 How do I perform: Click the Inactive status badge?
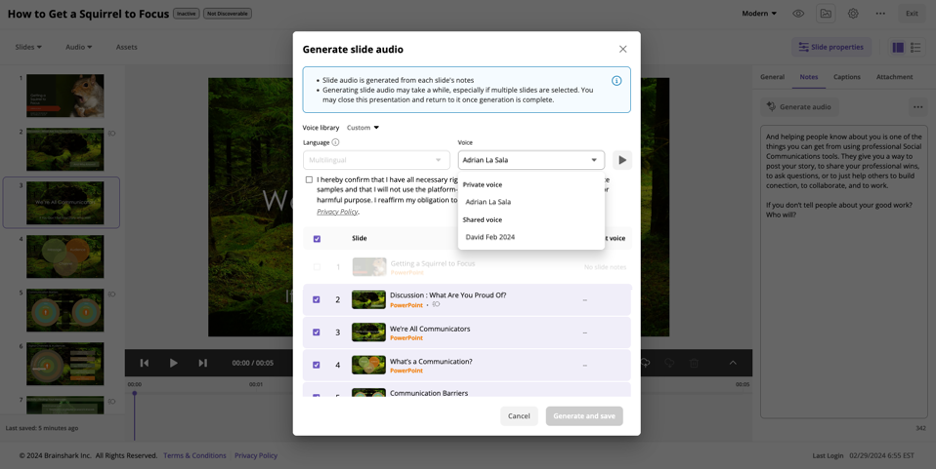[186, 13]
